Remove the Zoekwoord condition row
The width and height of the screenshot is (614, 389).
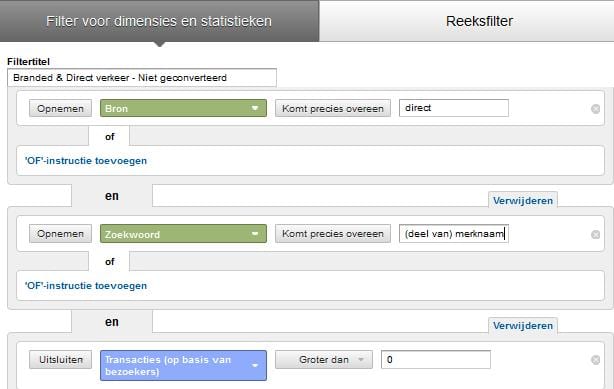[595, 234]
